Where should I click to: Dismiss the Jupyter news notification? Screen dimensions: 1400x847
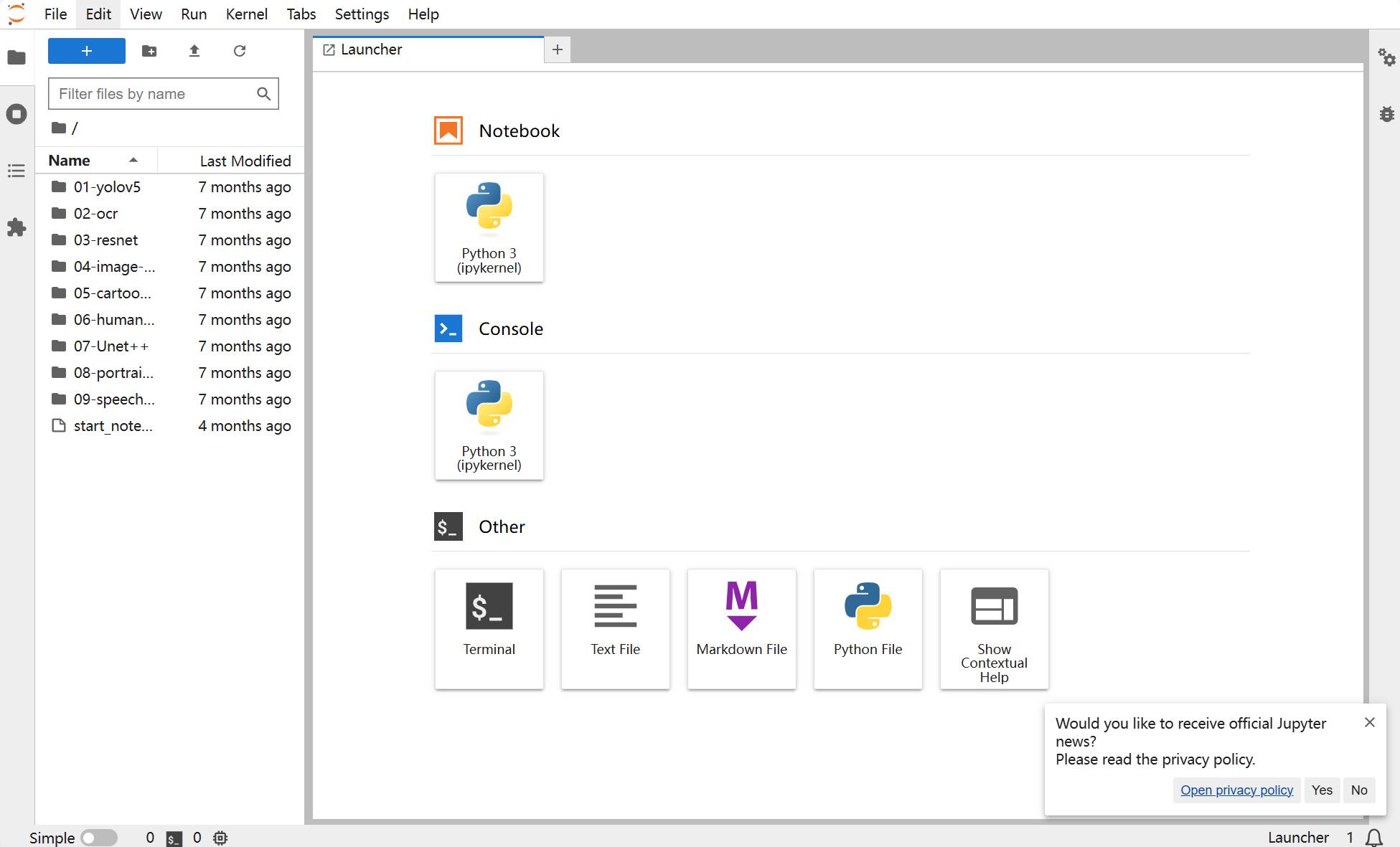coord(1370,722)
